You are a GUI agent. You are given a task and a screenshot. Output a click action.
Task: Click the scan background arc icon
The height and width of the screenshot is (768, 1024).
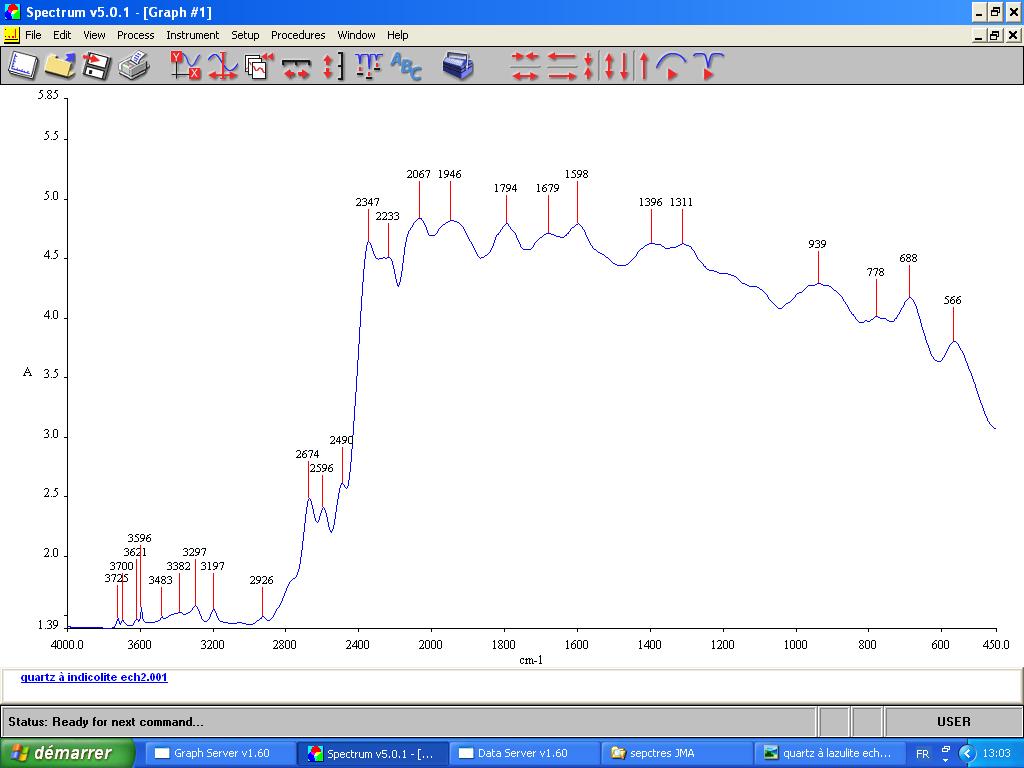671,66
